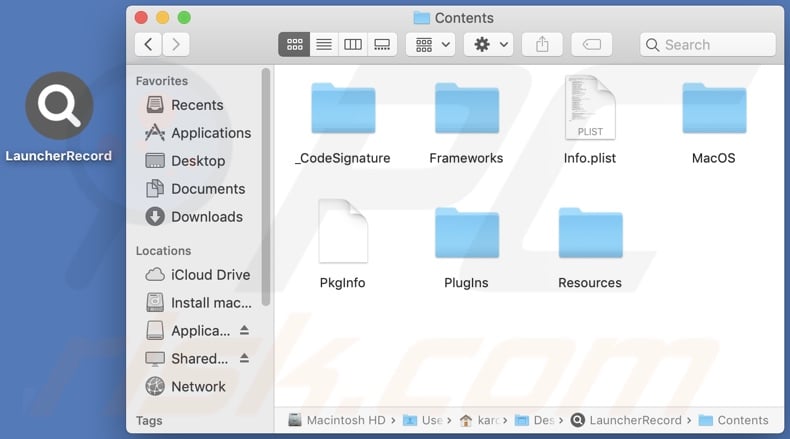Image resolution: width=790 pixels, height=439 pixels.
Task: Click the Locations section header
Action: tap(163, 250)
